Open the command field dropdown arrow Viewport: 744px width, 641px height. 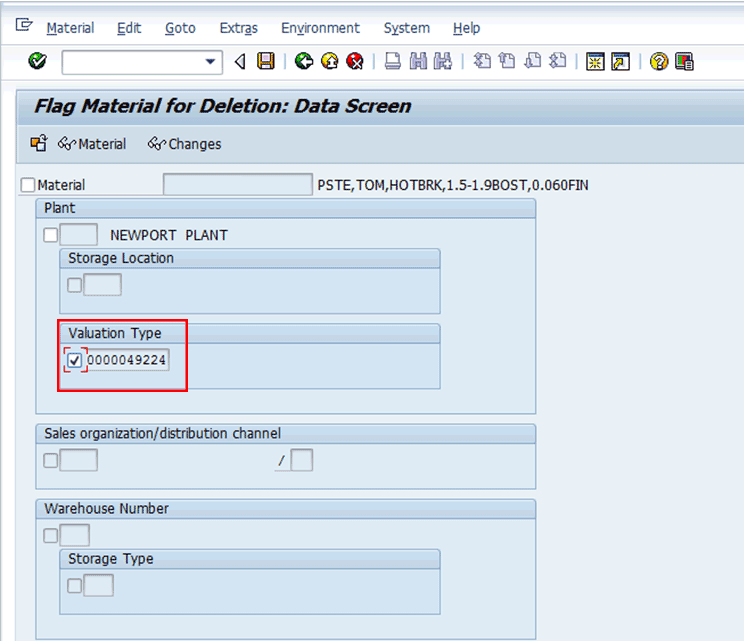click(x=210, y=62)
